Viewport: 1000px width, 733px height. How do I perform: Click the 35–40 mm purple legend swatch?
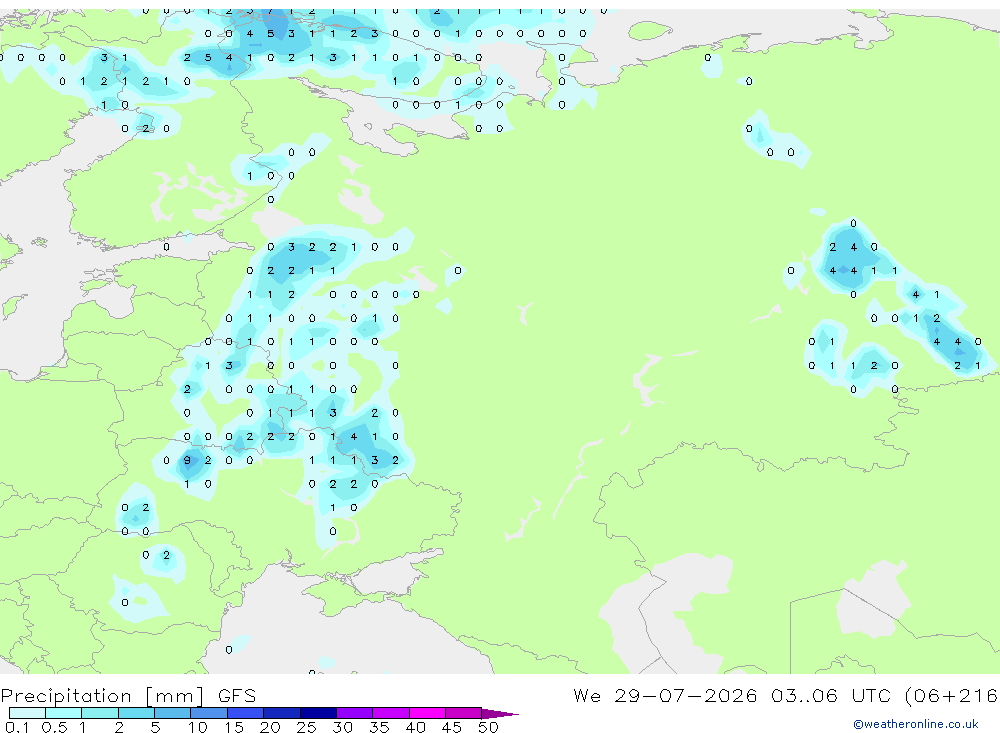coord(391,713)
